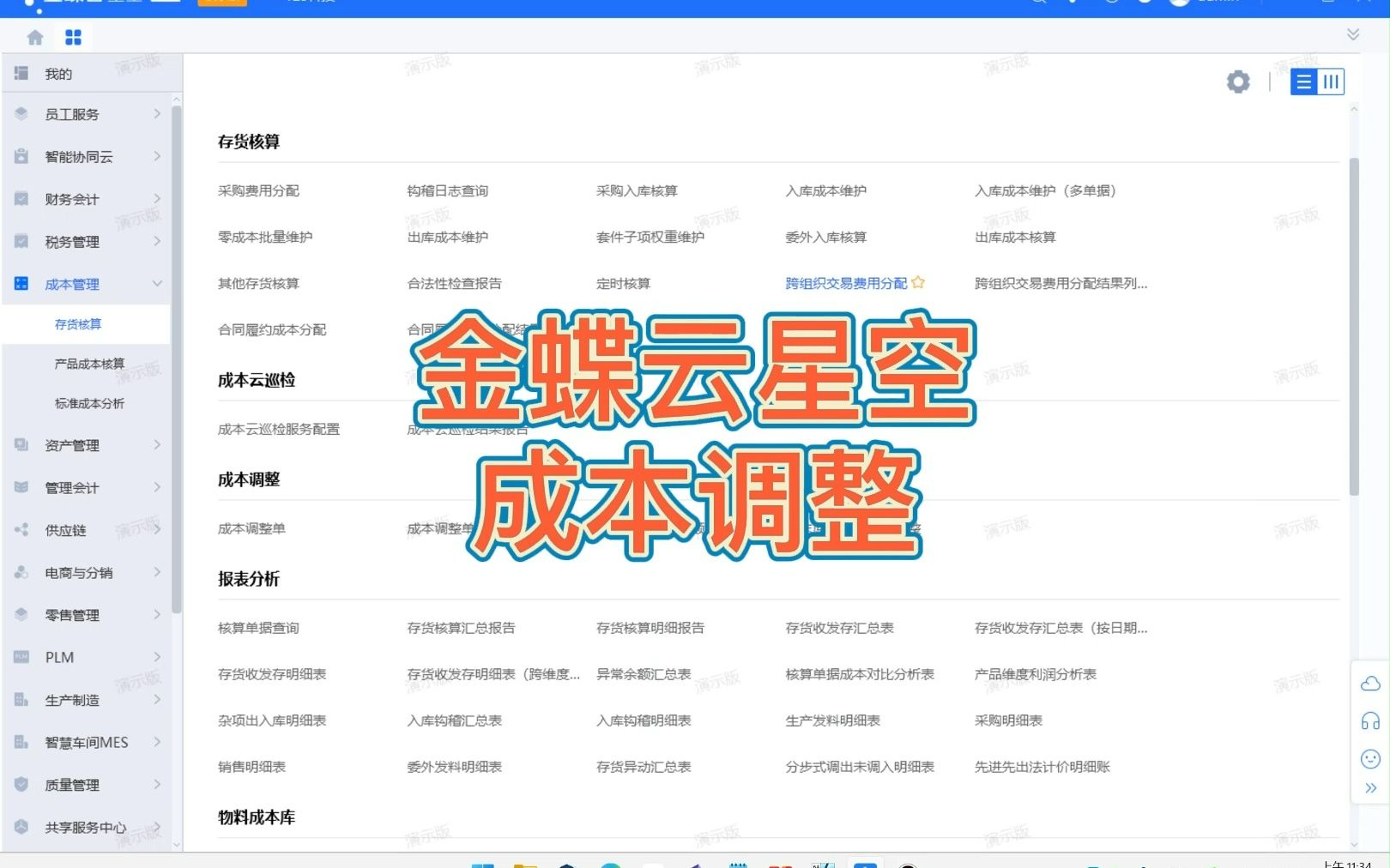Click the 员工服务 sidebar icon

[21, 114]
